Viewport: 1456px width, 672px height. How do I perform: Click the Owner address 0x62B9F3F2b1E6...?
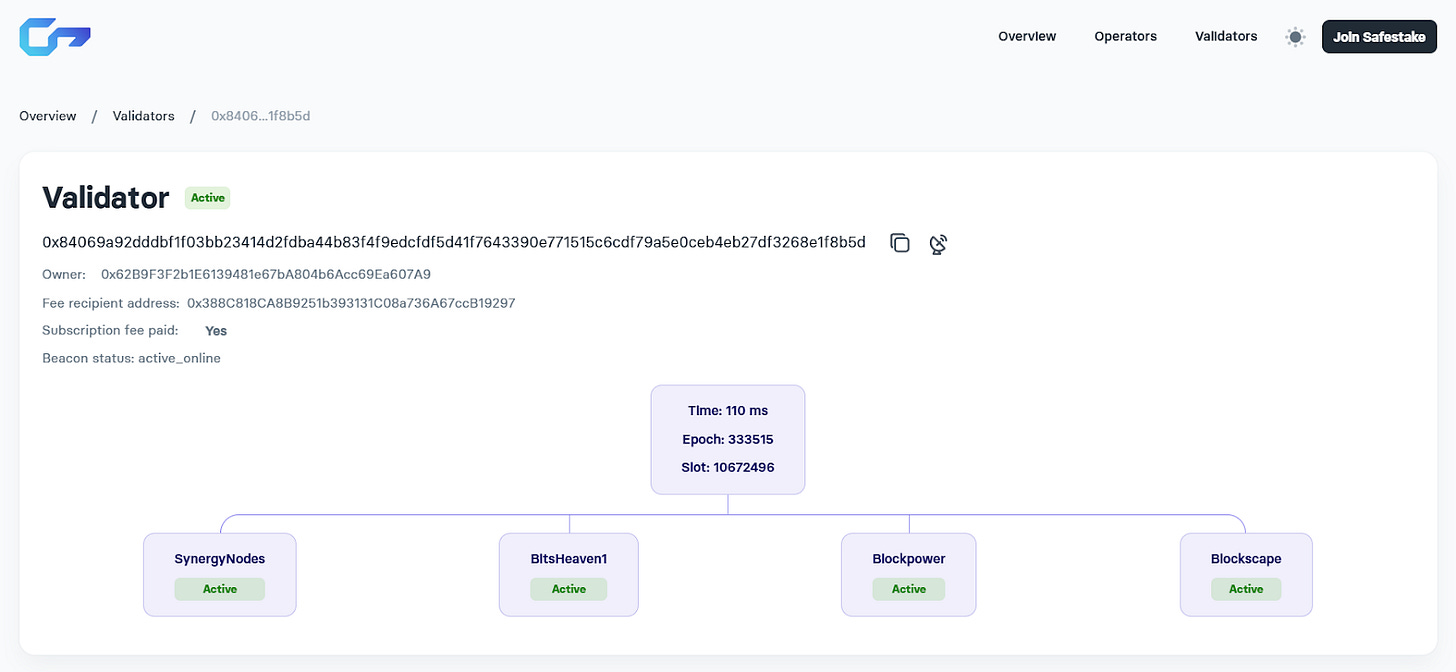pyautogui.click(x=266, y=274)
